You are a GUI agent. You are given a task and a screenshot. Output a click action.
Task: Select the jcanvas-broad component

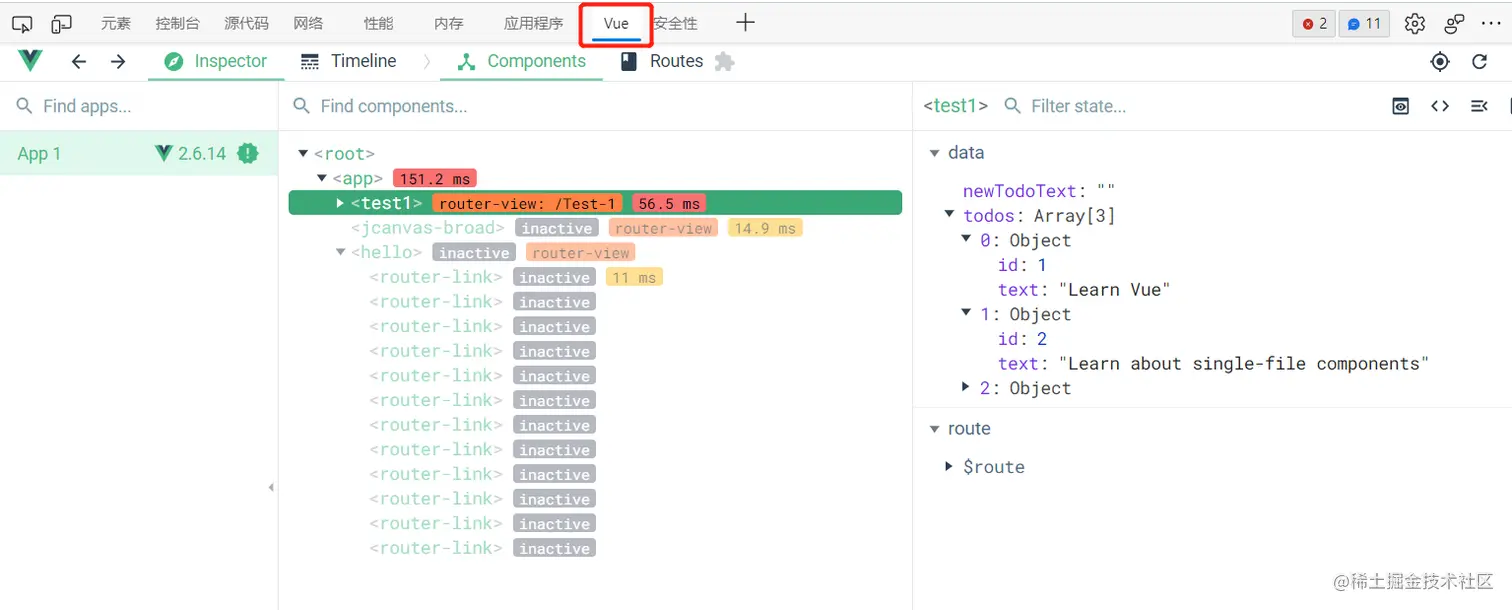tap(427, 228)
